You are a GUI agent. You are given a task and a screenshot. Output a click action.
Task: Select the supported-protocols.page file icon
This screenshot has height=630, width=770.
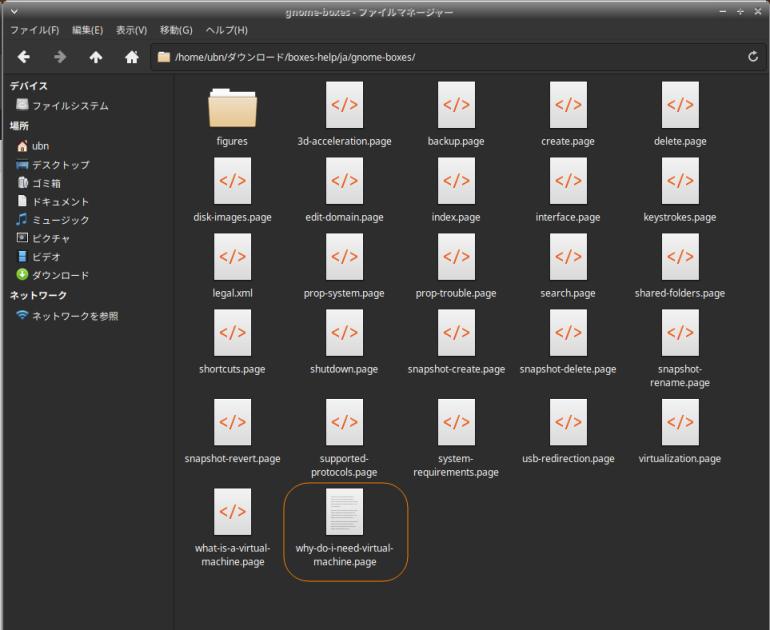[x=344, y=422]
